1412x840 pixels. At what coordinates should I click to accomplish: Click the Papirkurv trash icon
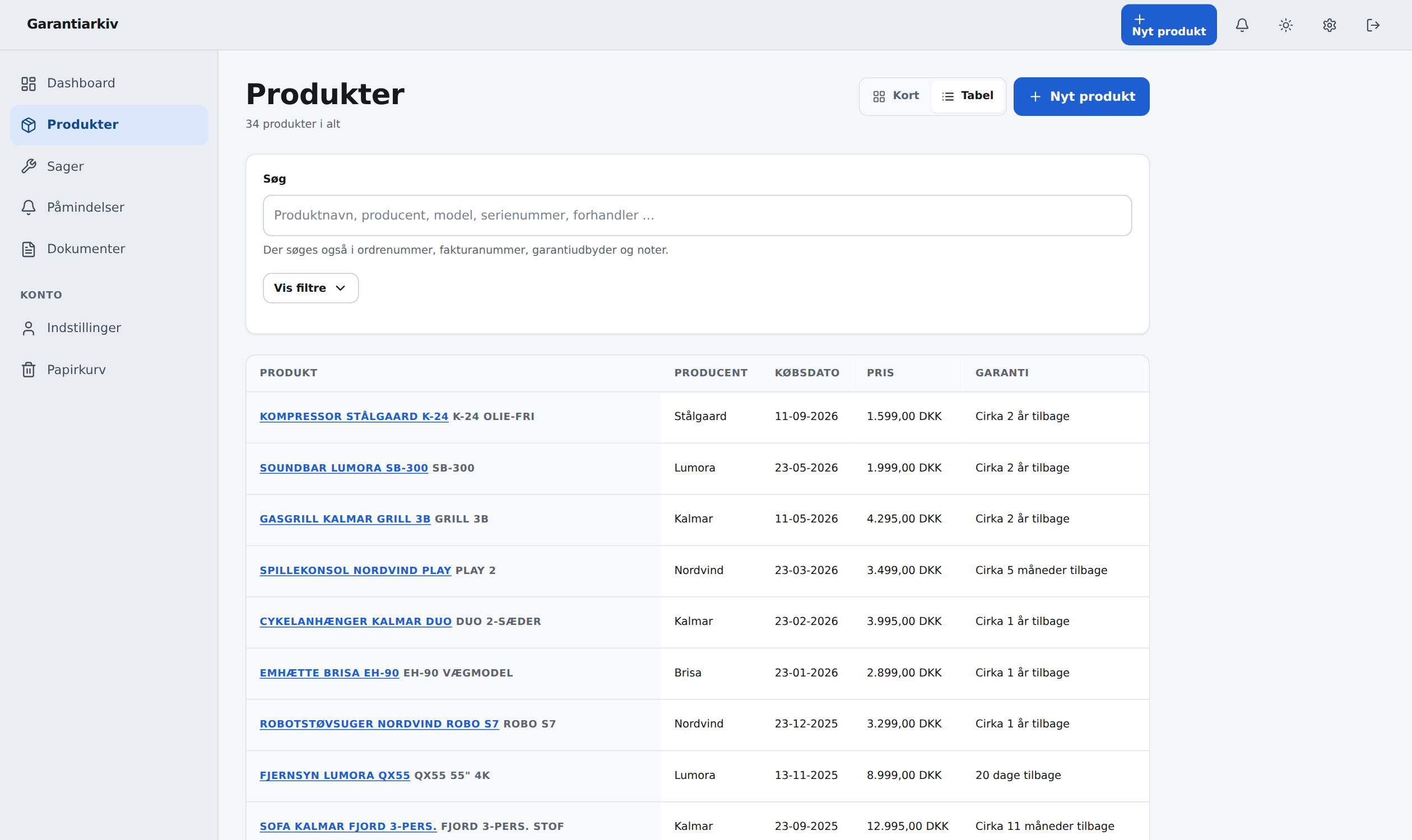pyautogui.click(x=29, y=370)
